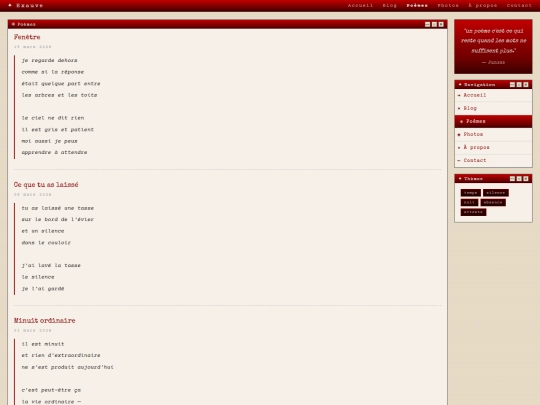Viewport: 540px width, 405px height.
Task: Minimize the Thèmes sidebar panel
Action: [512, 179]
